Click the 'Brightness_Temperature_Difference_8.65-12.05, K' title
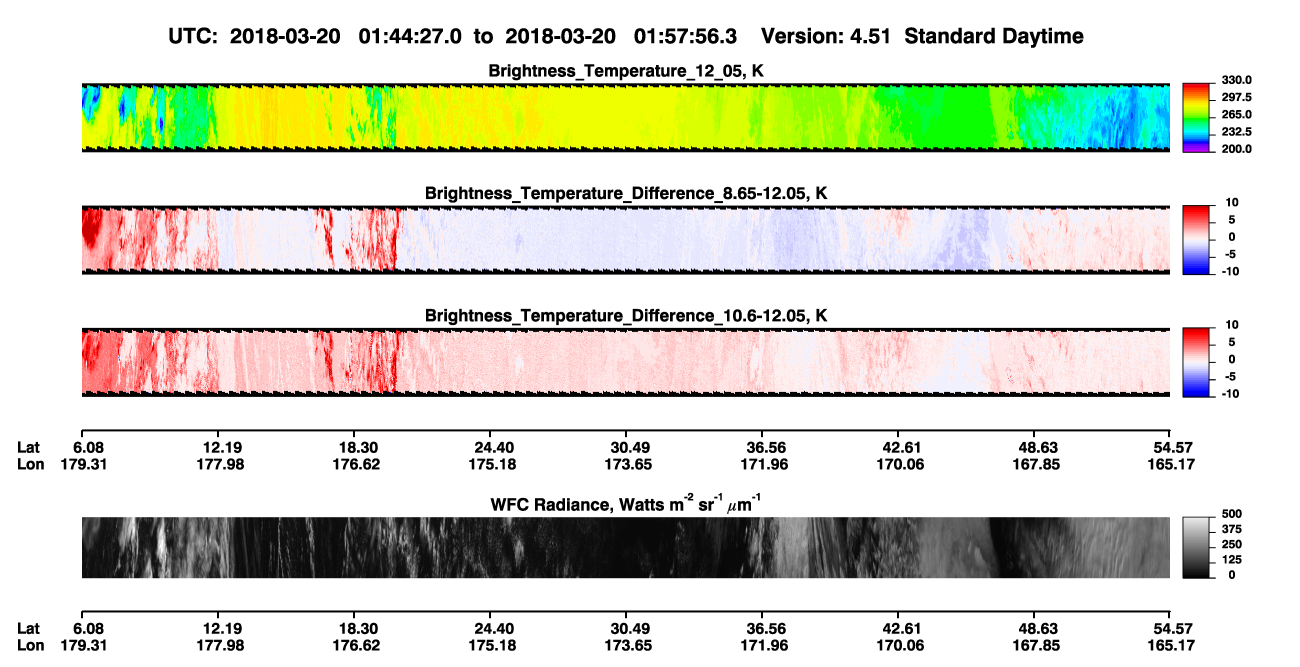 point(625,193)
